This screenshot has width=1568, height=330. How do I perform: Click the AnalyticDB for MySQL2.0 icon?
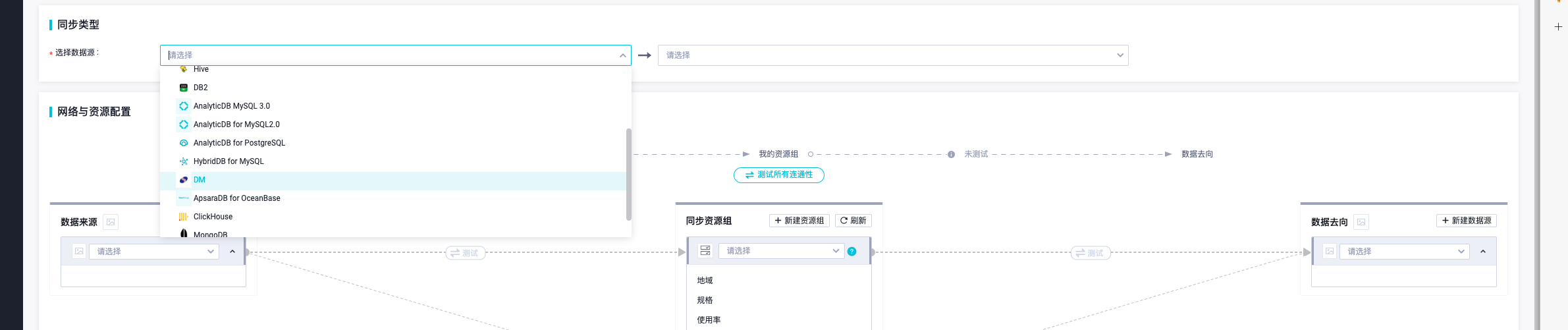click(184, 124)
